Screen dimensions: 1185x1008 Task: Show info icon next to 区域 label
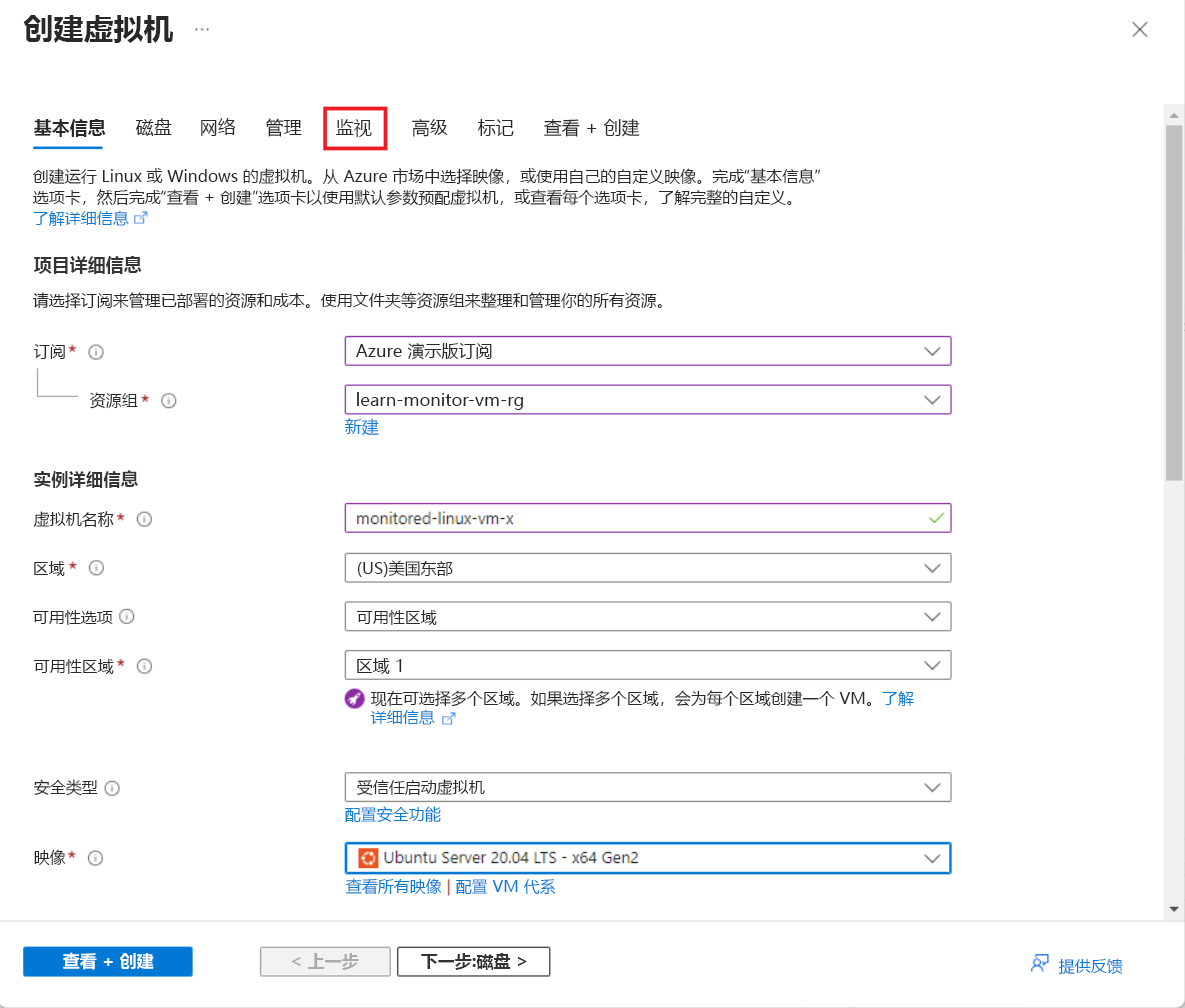click(96, 568)
